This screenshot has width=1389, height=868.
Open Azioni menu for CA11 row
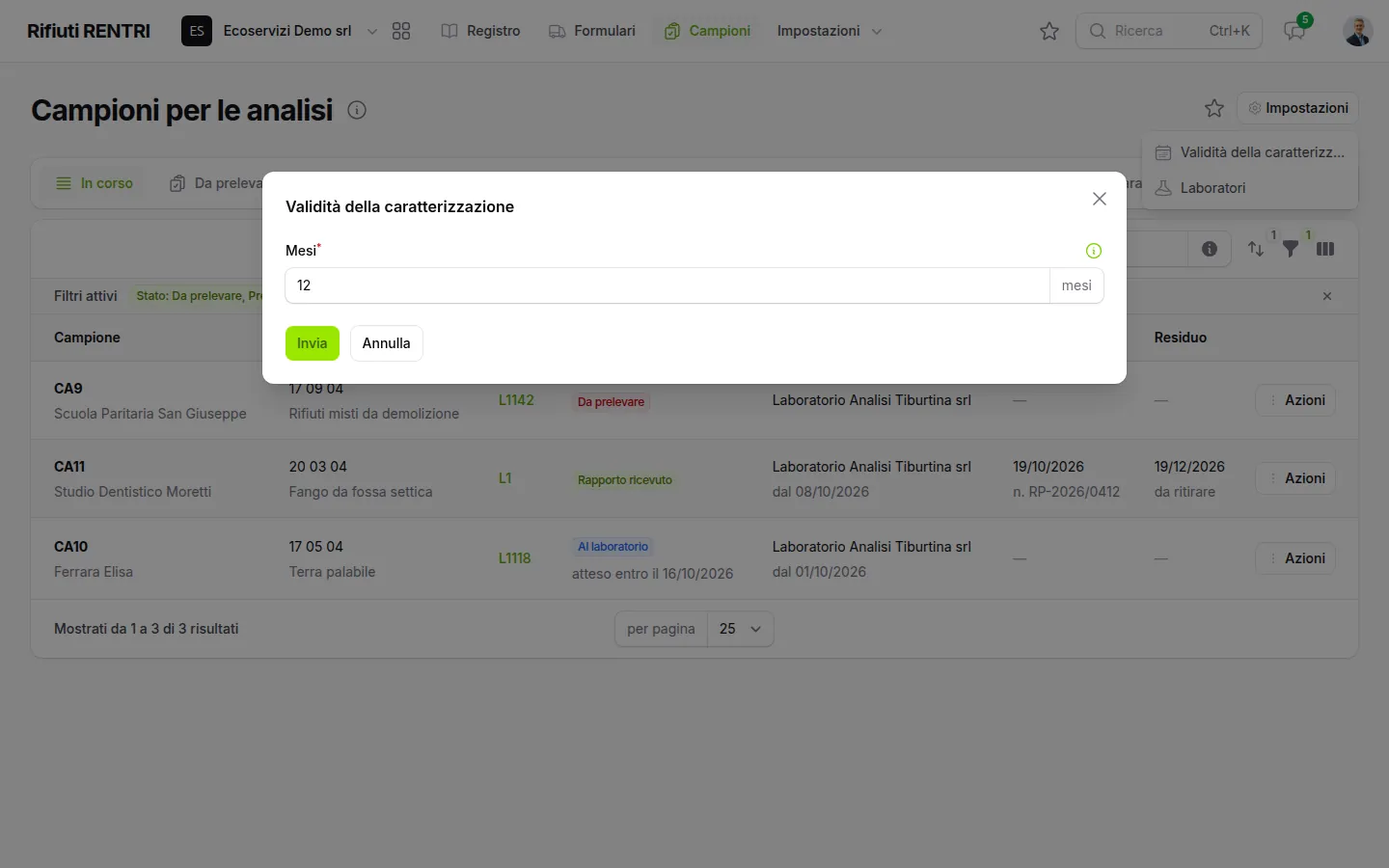coord(1295,478)
